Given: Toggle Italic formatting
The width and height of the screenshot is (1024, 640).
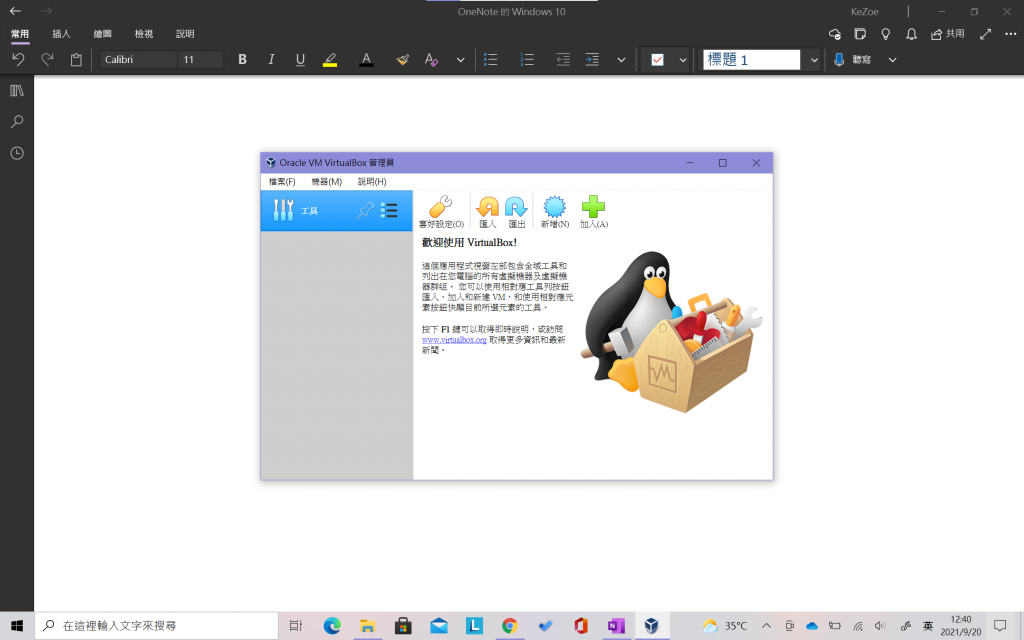Looking at the screenshot, I should point(271,59).
